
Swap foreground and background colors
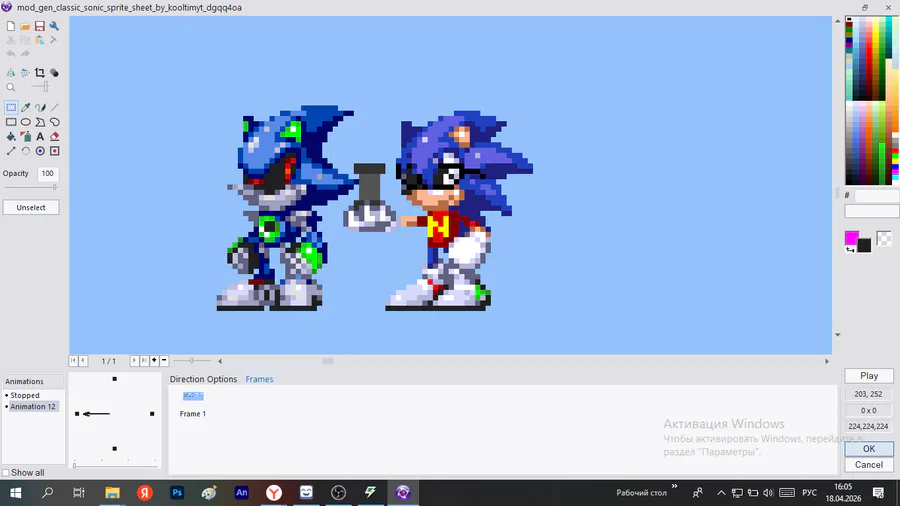pos(849,250)
